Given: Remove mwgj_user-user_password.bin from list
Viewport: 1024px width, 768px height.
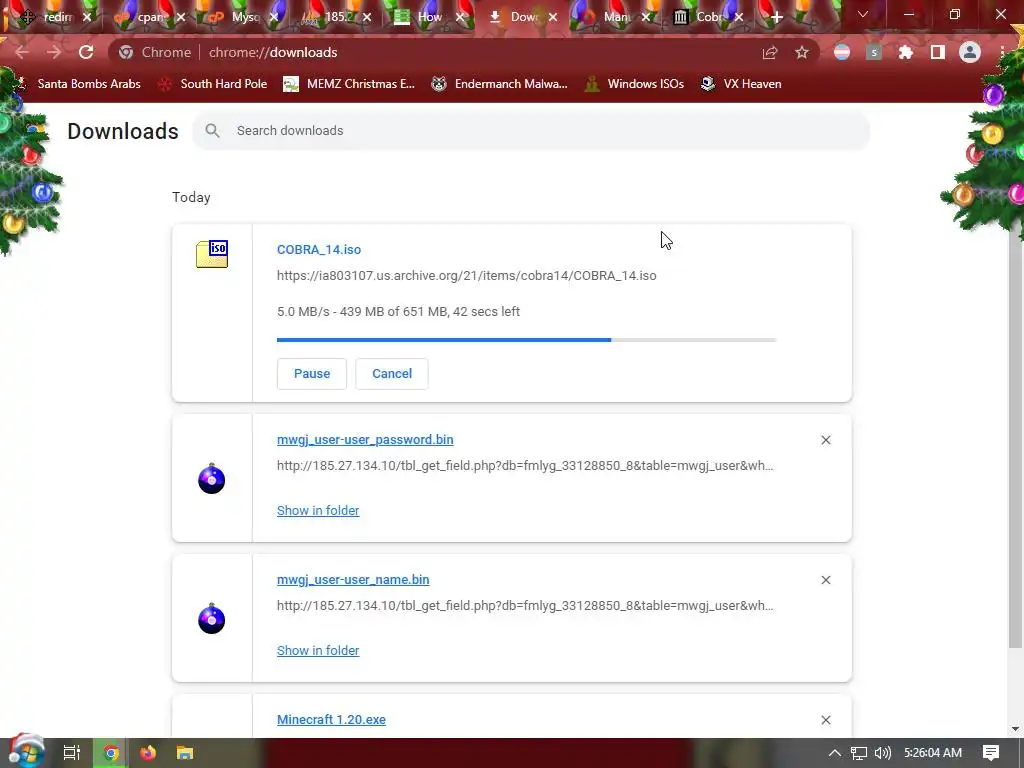Looking at the screenshot, I should pyautogui.click(x=826, y=440).
